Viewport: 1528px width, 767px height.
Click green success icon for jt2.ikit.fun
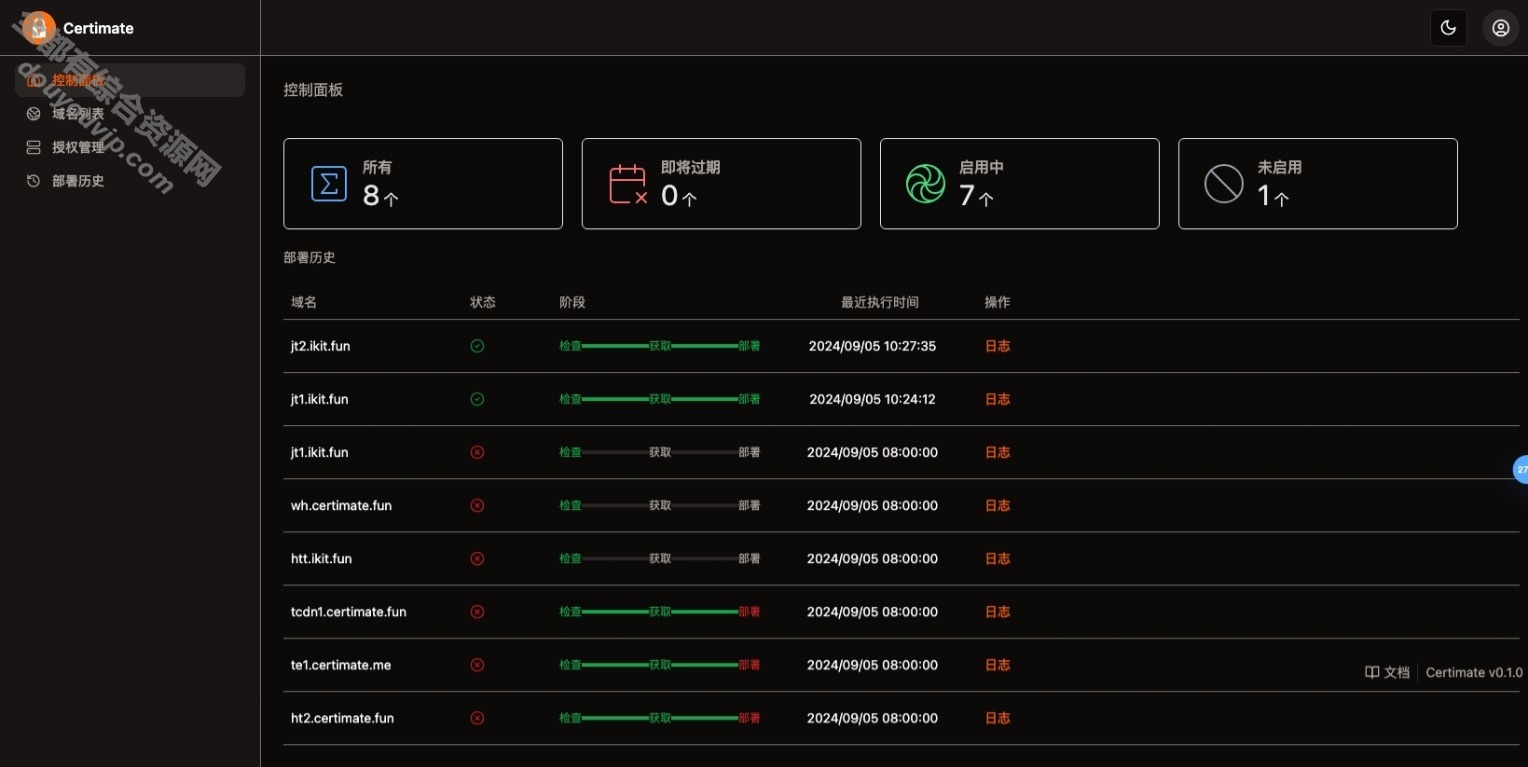click(x=477, y=346)
